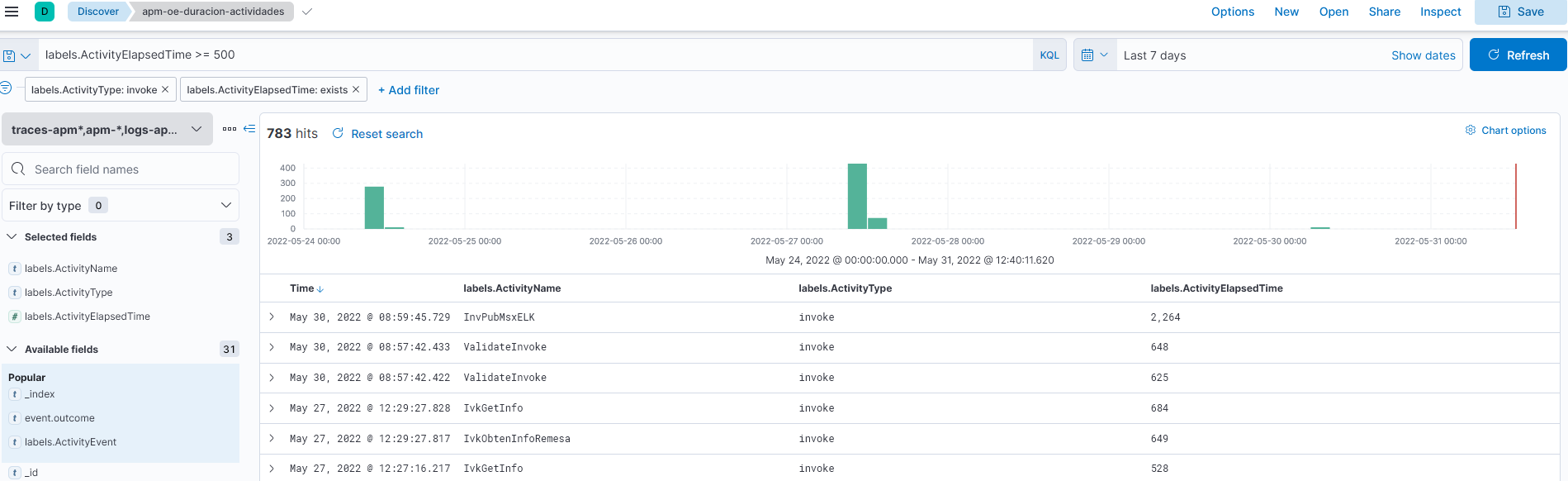Remove the ActivityType invoke filter
1568x481 pixels.
[165, 89]
